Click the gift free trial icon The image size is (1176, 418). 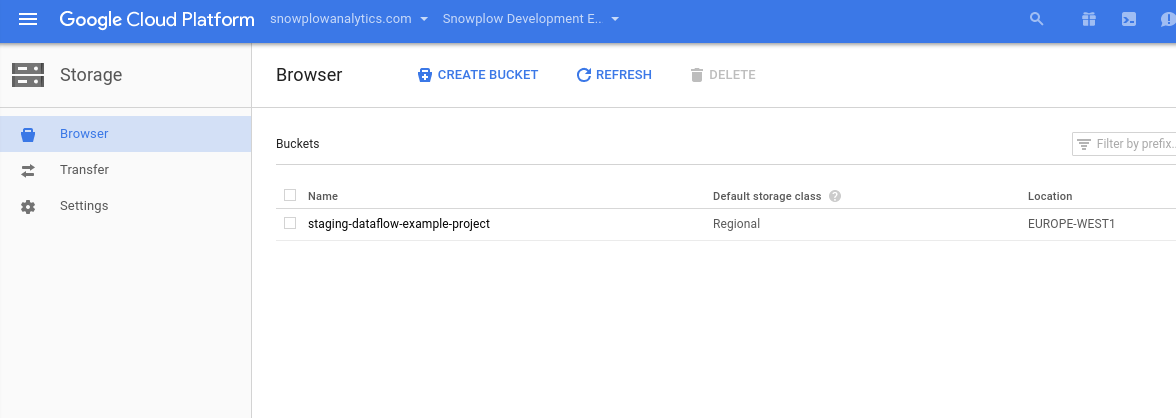[1089, 19]
